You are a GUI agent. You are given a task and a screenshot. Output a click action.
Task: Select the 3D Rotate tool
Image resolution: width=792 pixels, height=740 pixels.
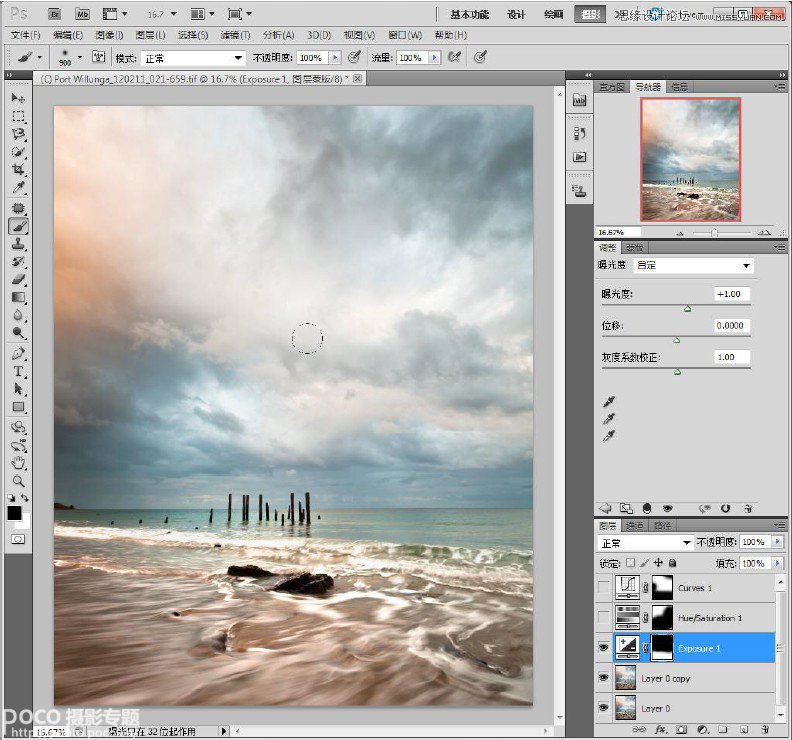tap(18, 427)
